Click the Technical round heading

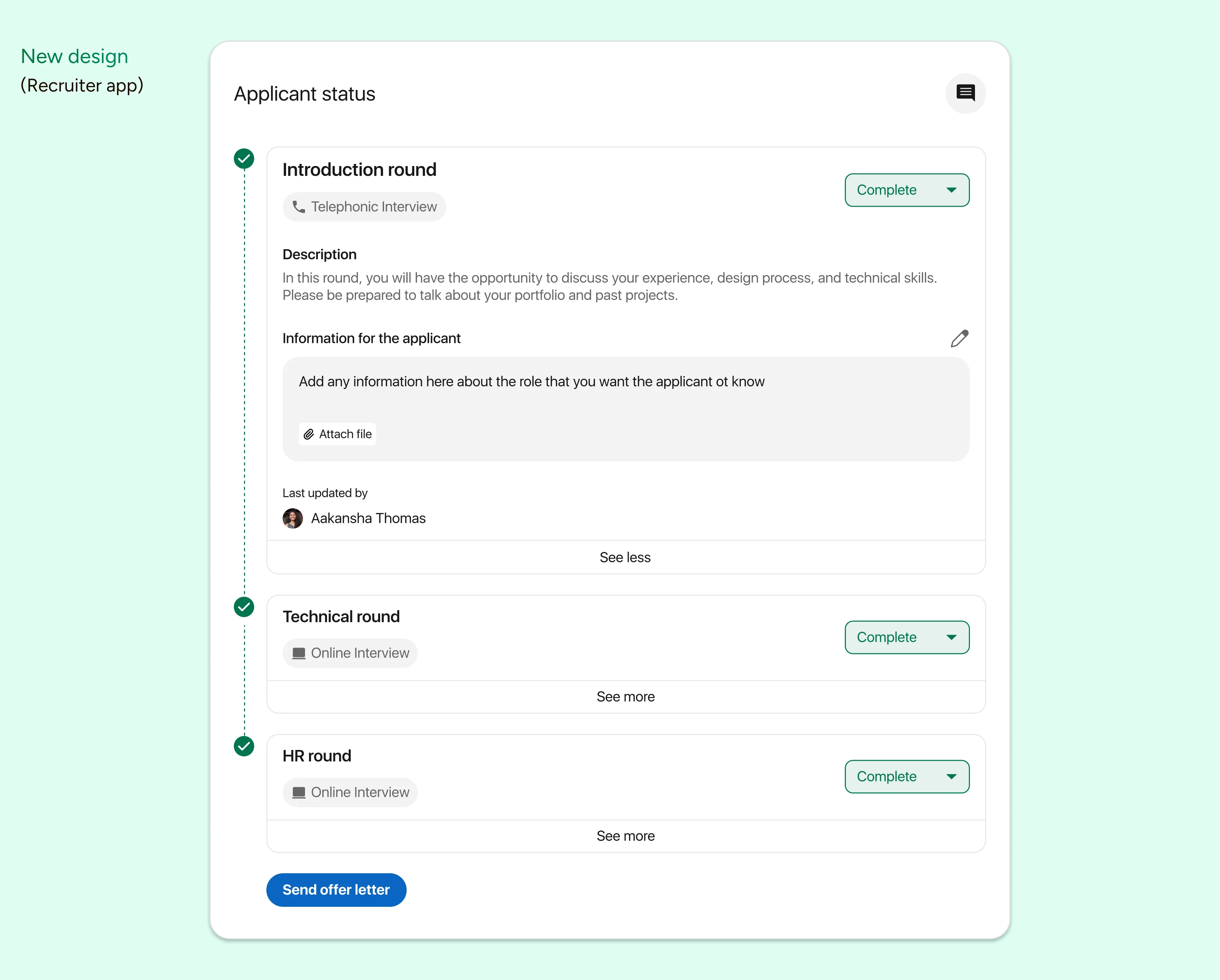341,616
